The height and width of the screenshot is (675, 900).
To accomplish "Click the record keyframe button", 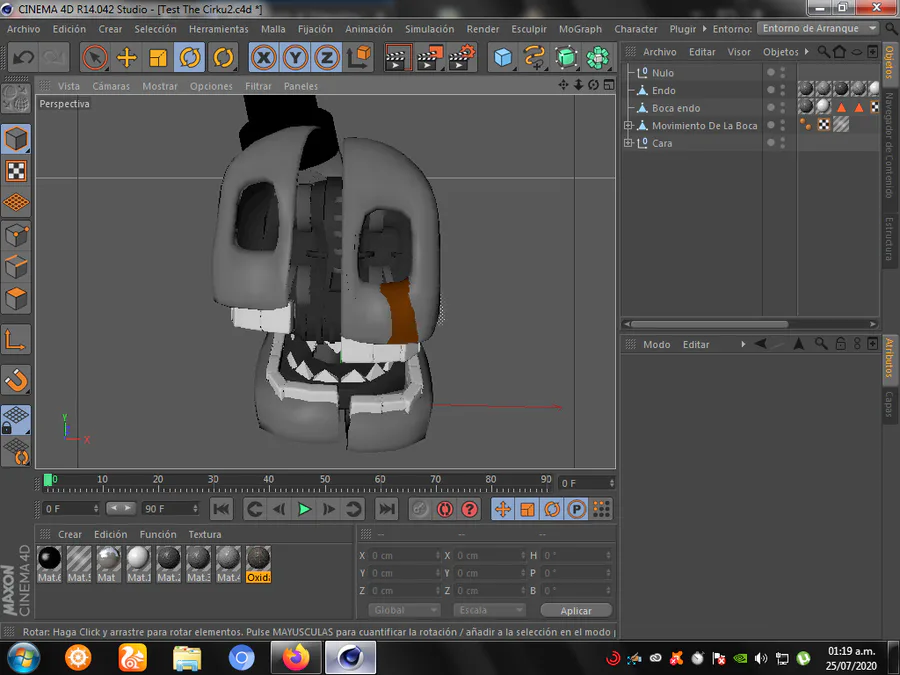I will click(420, 510).
